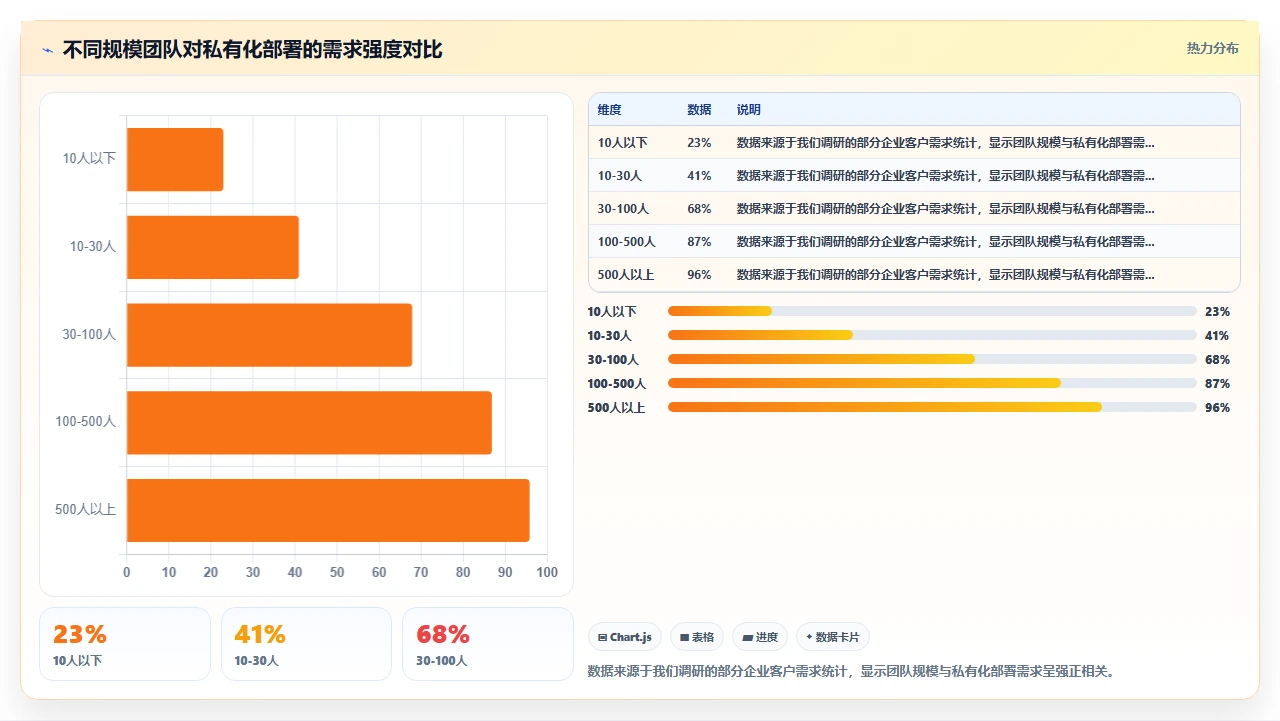Click the 41% stat card for 10-30人
The height and width of the screenshot is (721, 1280).
306,644
